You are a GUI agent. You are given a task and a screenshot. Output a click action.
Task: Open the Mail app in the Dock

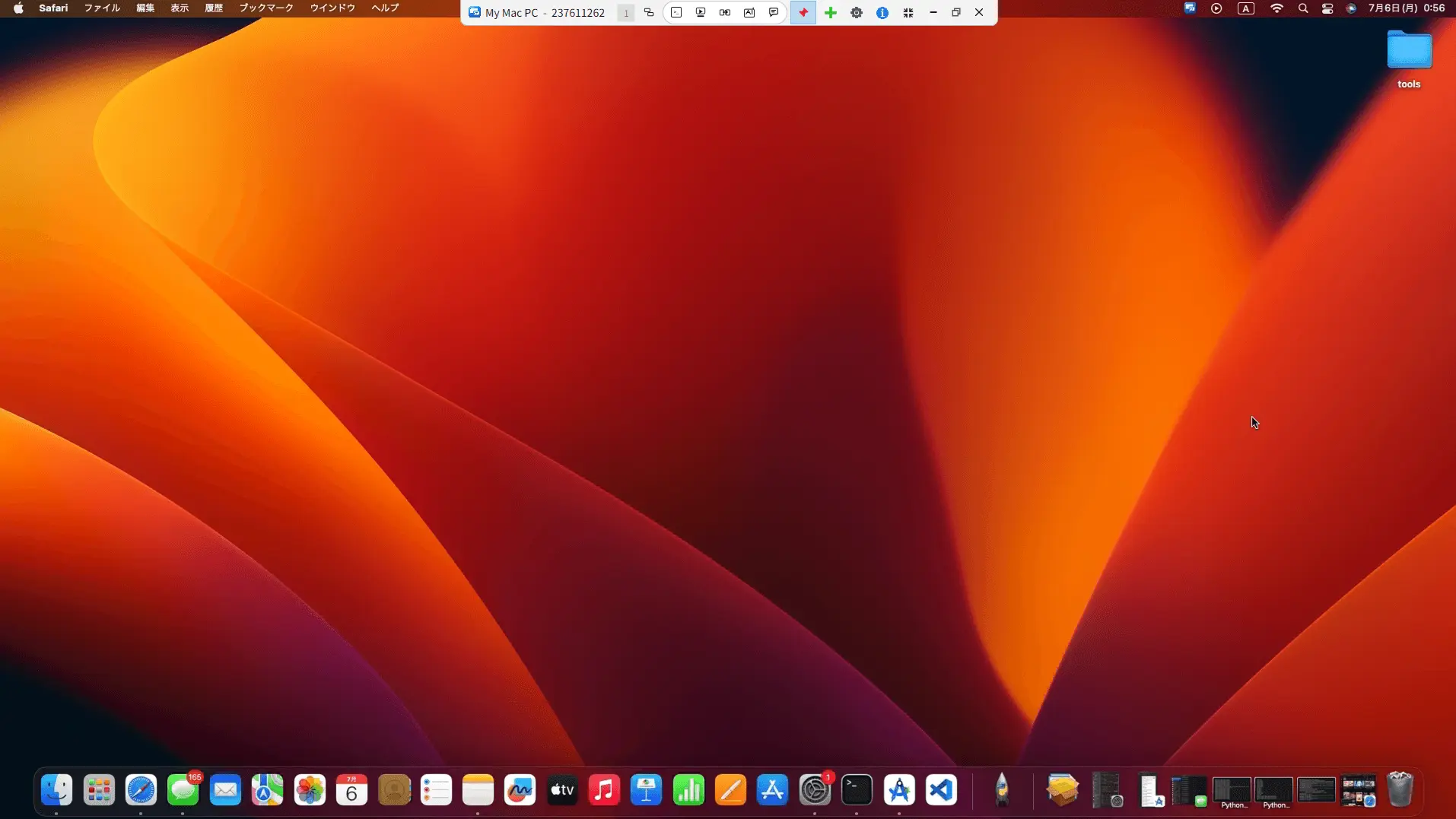coord(225,791)
